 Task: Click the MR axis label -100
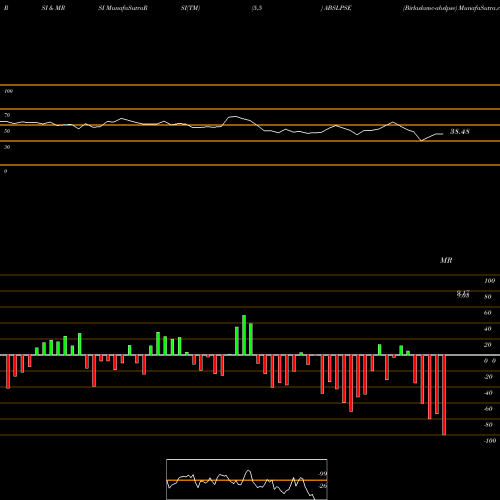click(x=490, y=441)
